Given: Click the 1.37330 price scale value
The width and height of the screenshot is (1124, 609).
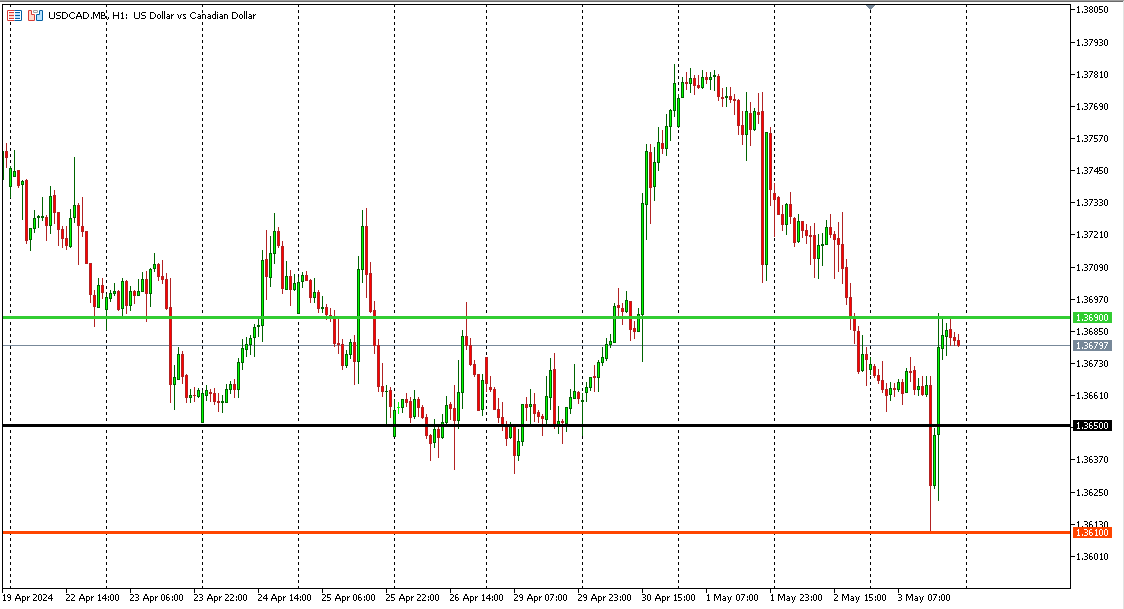Looking at the screenshot, I should coord(1092,203).
